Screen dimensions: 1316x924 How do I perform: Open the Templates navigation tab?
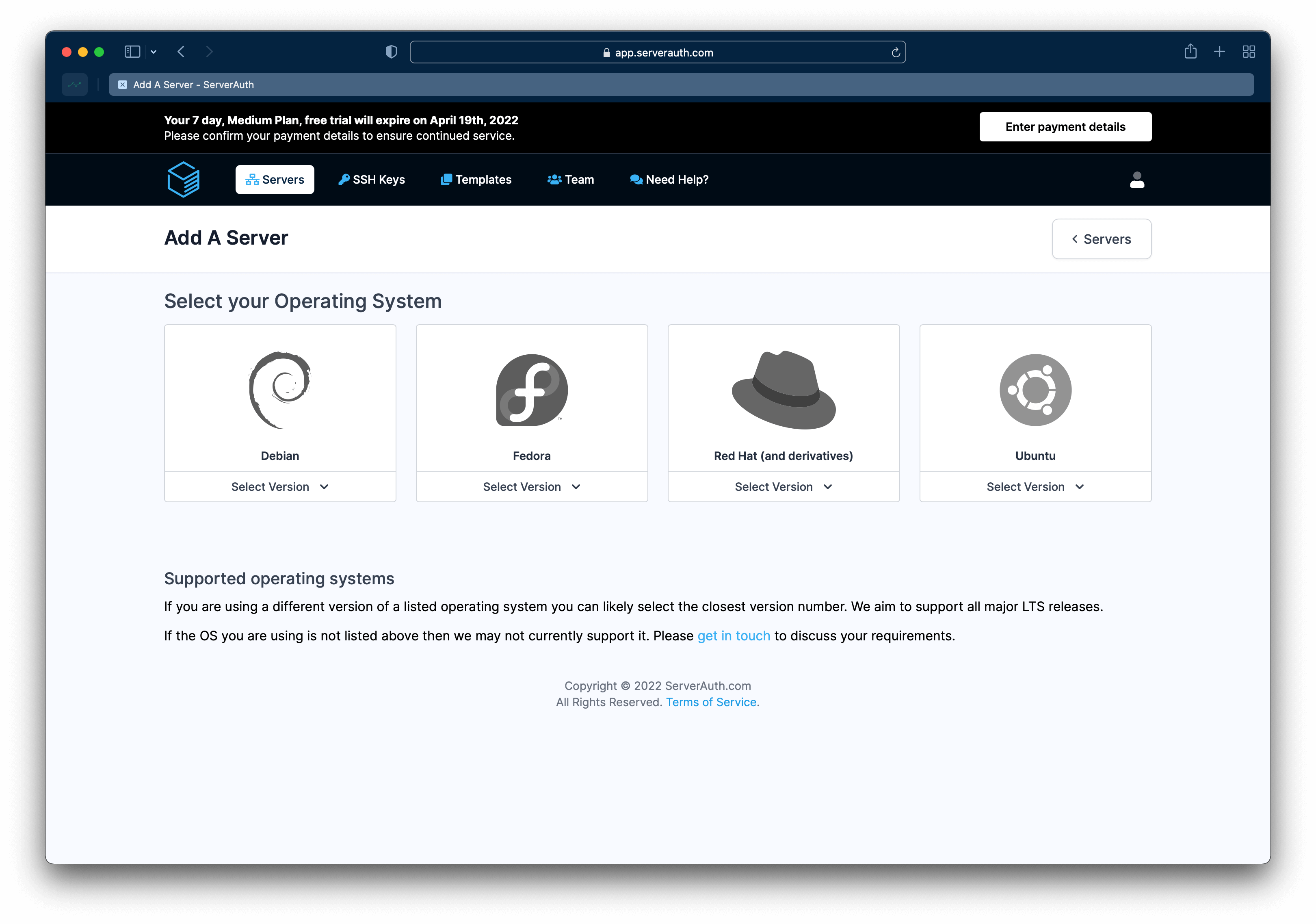[x=476, y=180]
